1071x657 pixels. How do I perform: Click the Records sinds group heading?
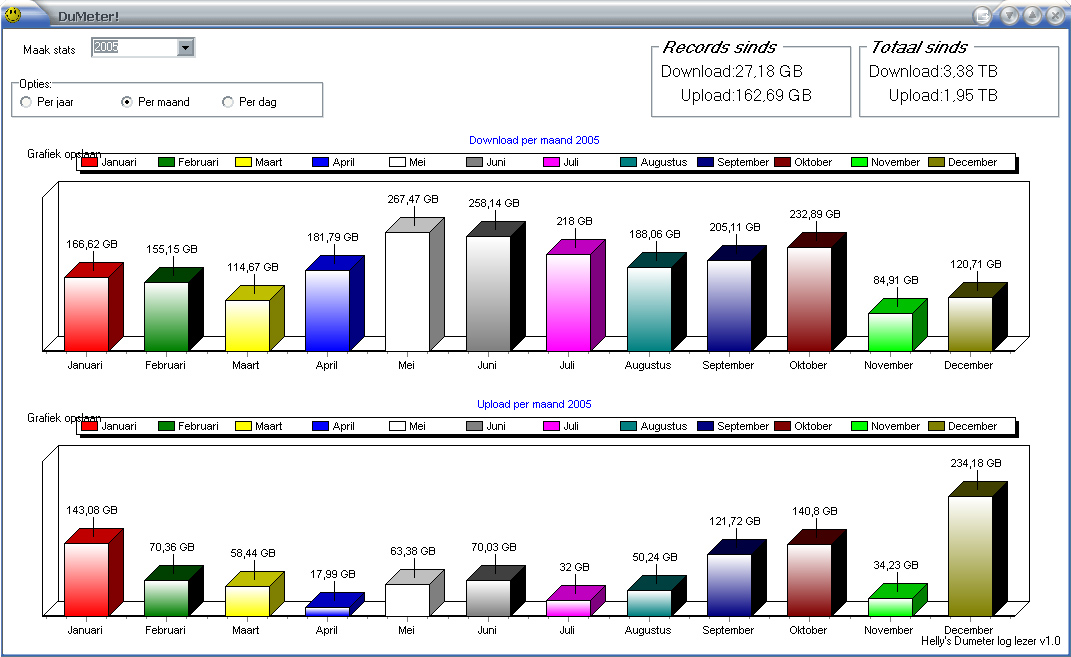719,47
